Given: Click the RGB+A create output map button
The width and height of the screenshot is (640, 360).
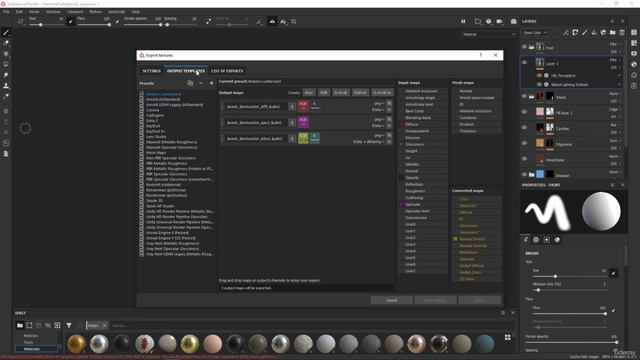Looking at the screenshot, I should click(360, 93).
